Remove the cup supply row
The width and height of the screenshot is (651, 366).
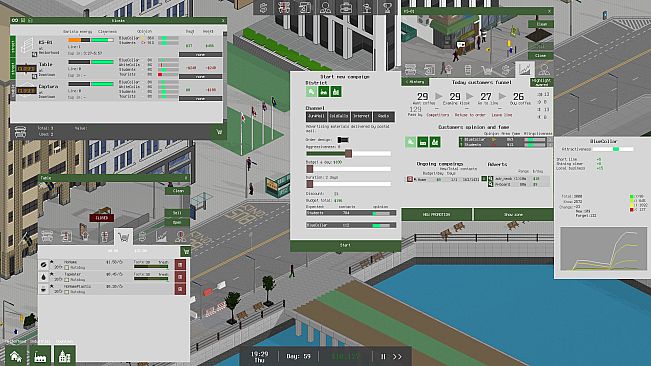[180, 289]
